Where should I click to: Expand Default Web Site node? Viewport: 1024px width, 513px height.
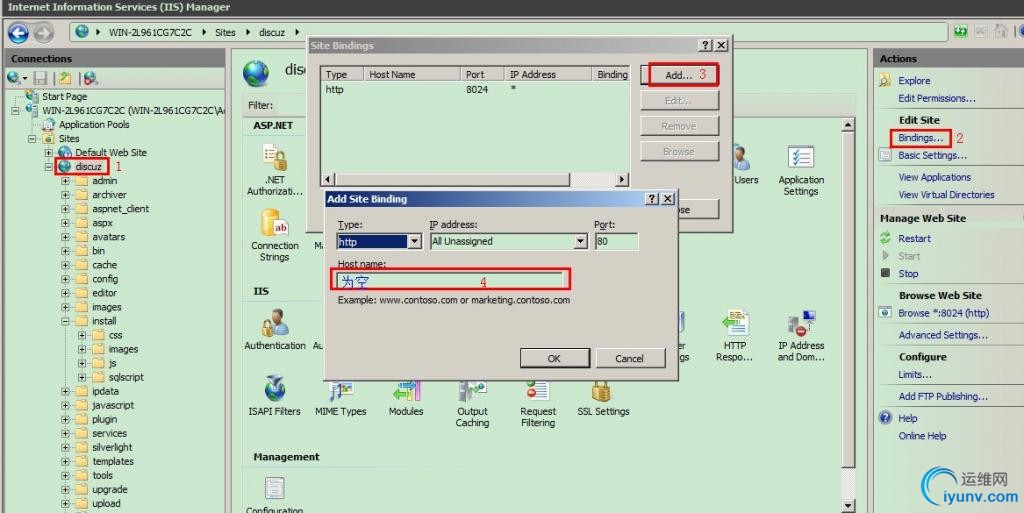coord(48,152)
